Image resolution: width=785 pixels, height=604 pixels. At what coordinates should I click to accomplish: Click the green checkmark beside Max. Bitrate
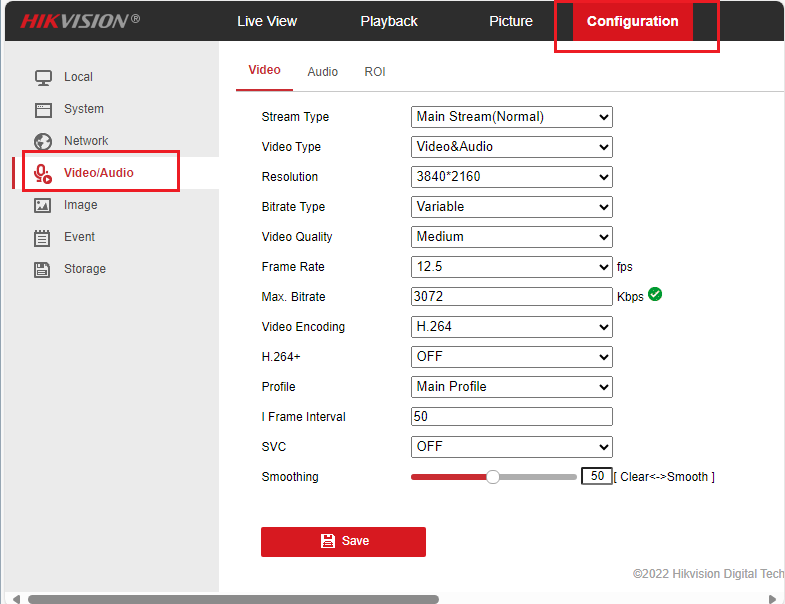pyautogui.click(x=655, y=295)
